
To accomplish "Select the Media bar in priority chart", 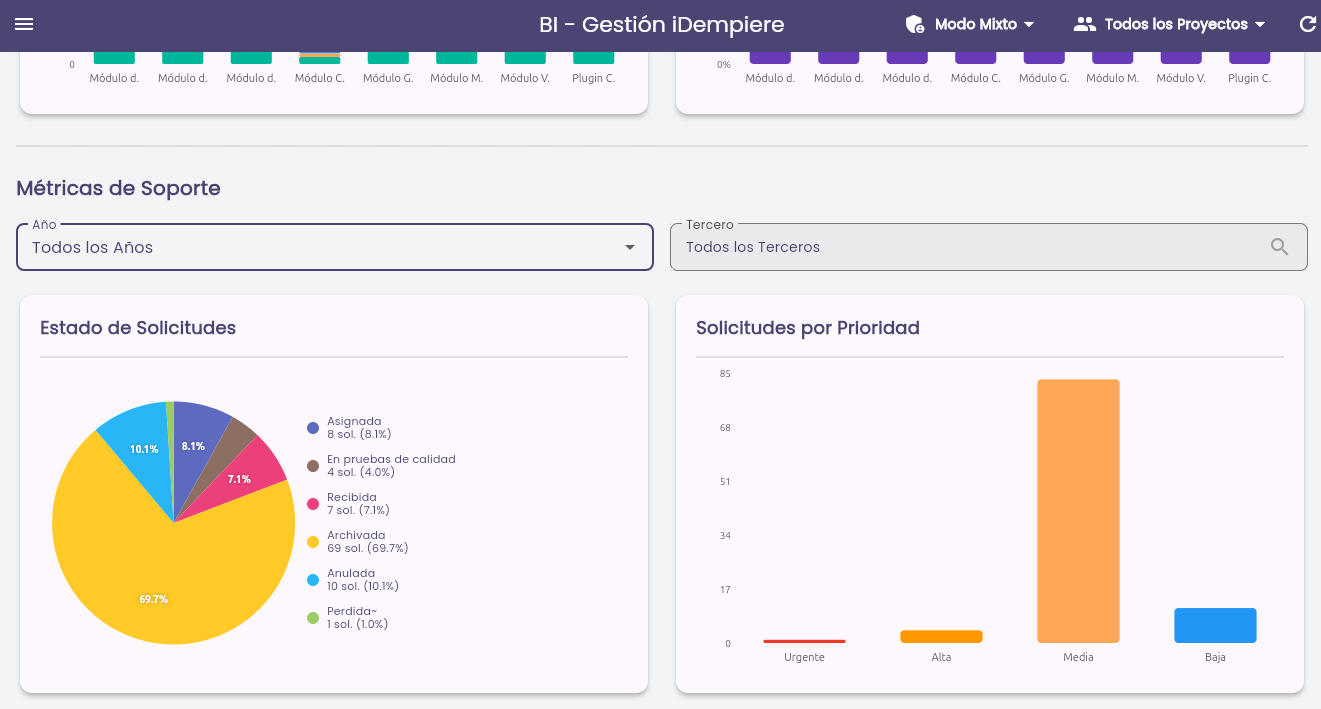I will click(x=1078, y=511).
